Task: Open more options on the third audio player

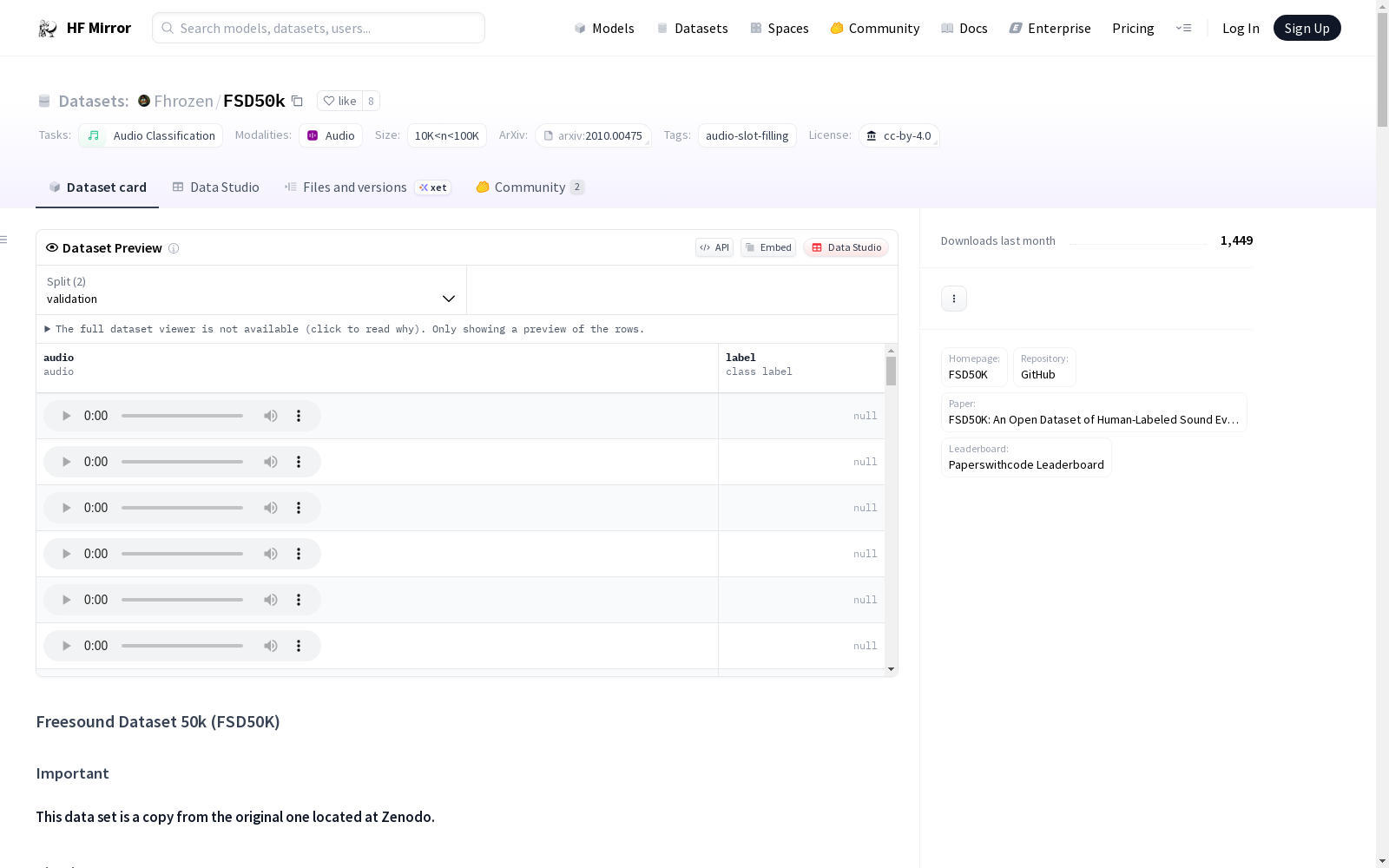Action: (x=299, y=508)
